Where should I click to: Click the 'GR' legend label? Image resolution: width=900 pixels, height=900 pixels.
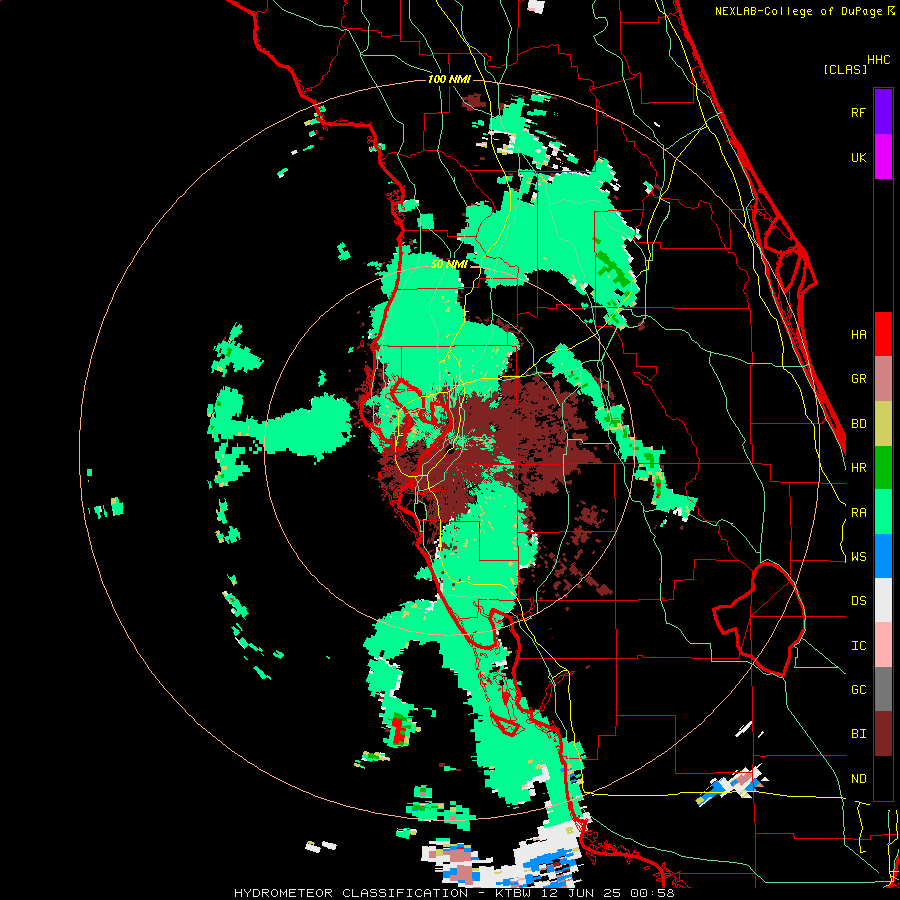coord(858,379)
